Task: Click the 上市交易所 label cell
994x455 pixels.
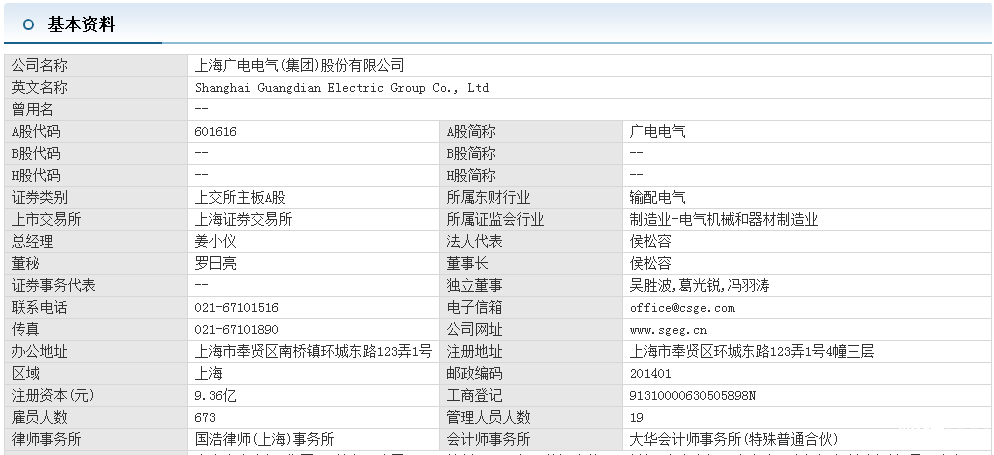Action: tap(96, 220)
